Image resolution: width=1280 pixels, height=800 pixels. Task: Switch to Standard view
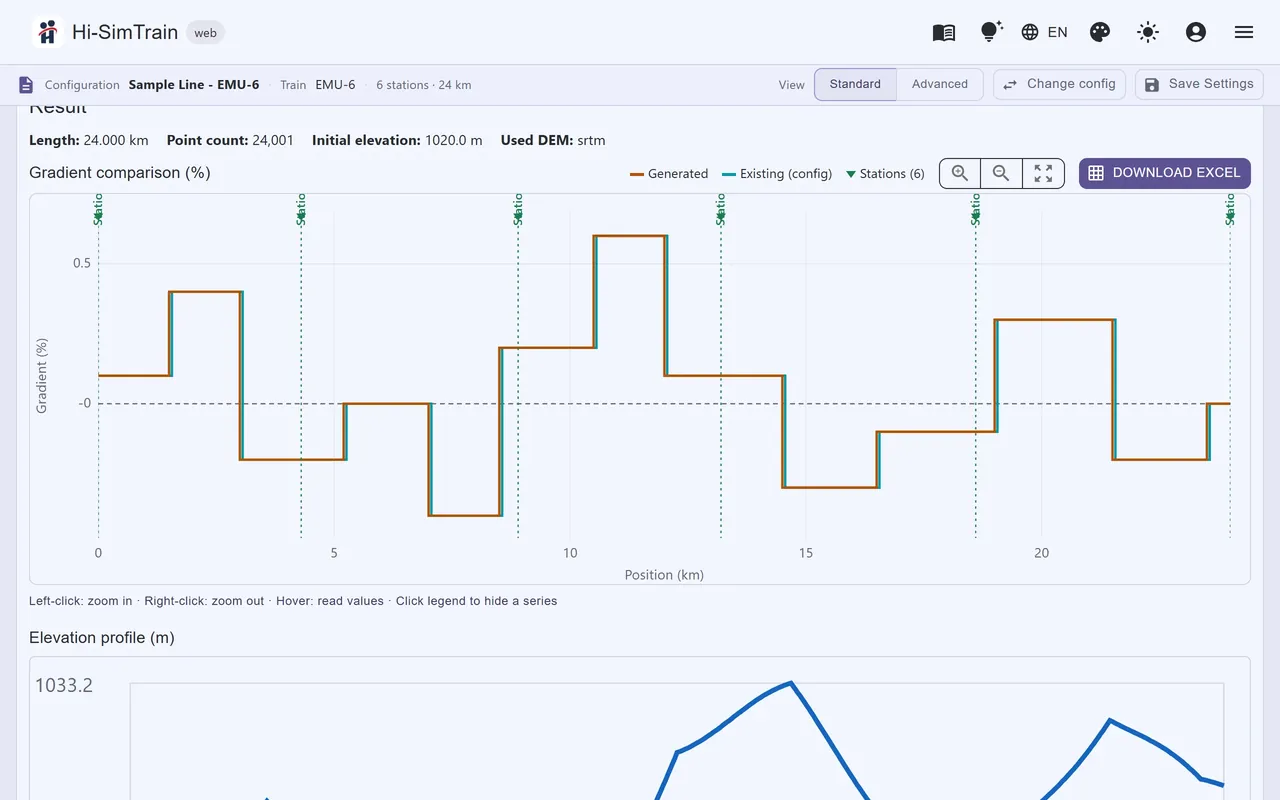pyautogui.click(x=855, y=84)
